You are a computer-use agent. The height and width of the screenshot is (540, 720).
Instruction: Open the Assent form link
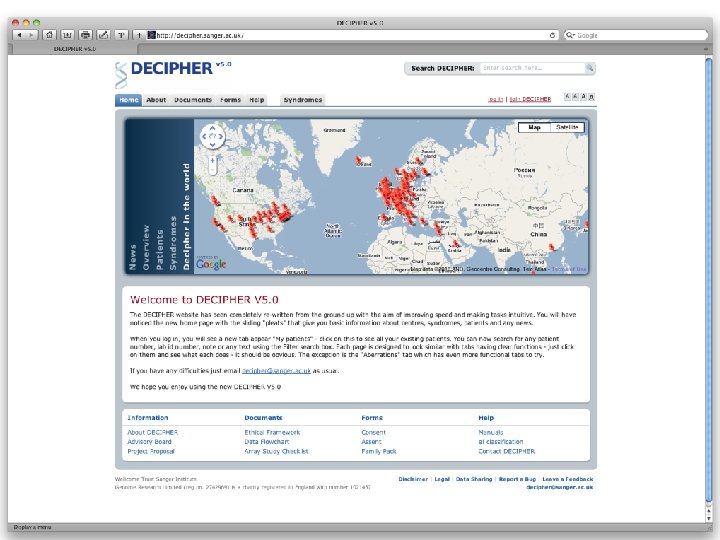(371, 442)
